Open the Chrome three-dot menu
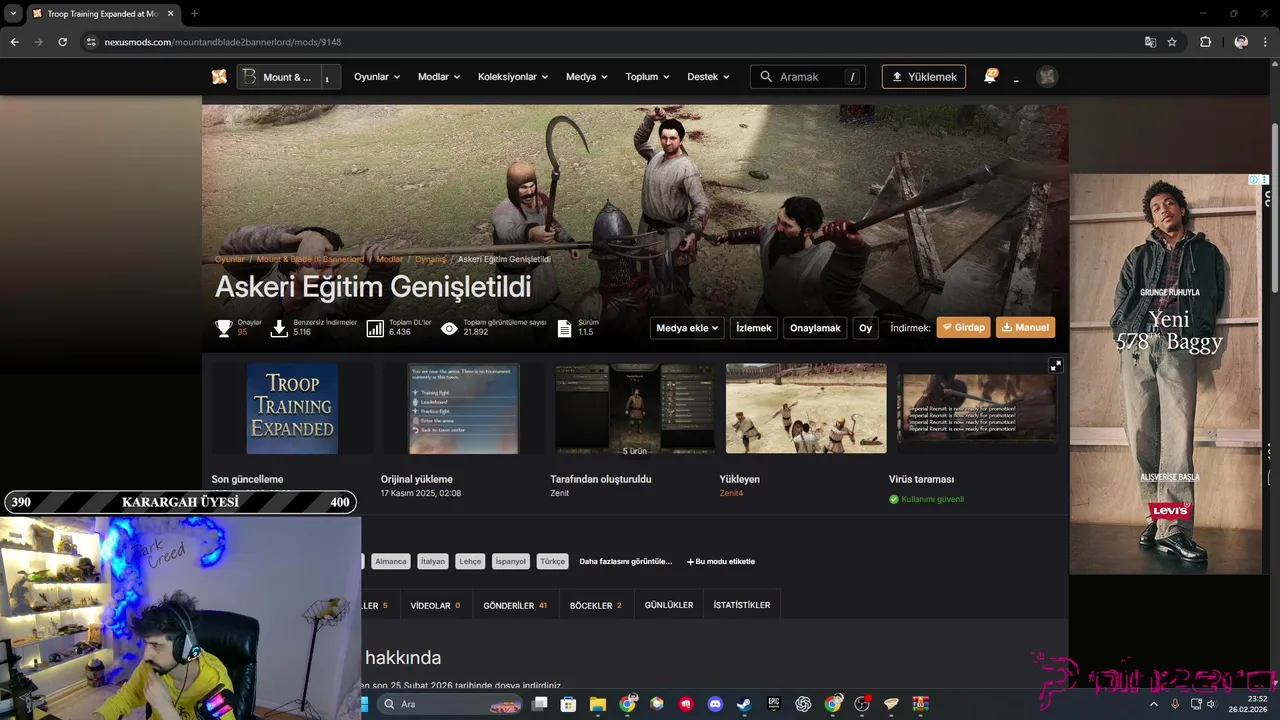 tap(1265, 42)
